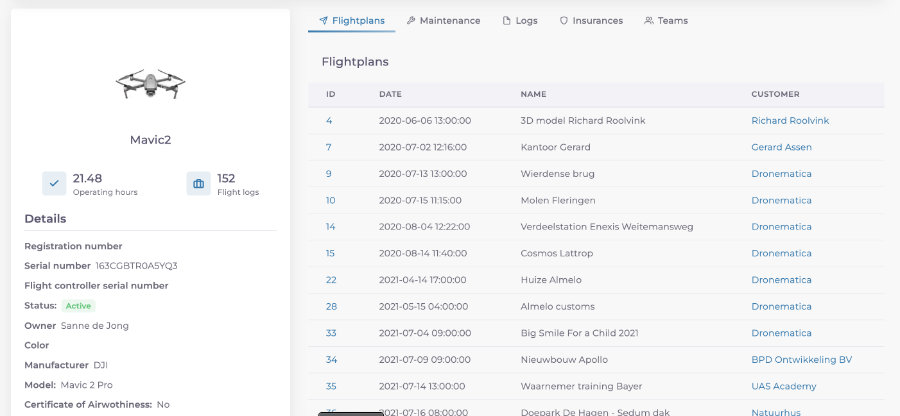The height and width of the screenshot is (416, 900).
Task: Open flightplan ID 4 link
Action: pyautogui.click(x=329, y=121)
